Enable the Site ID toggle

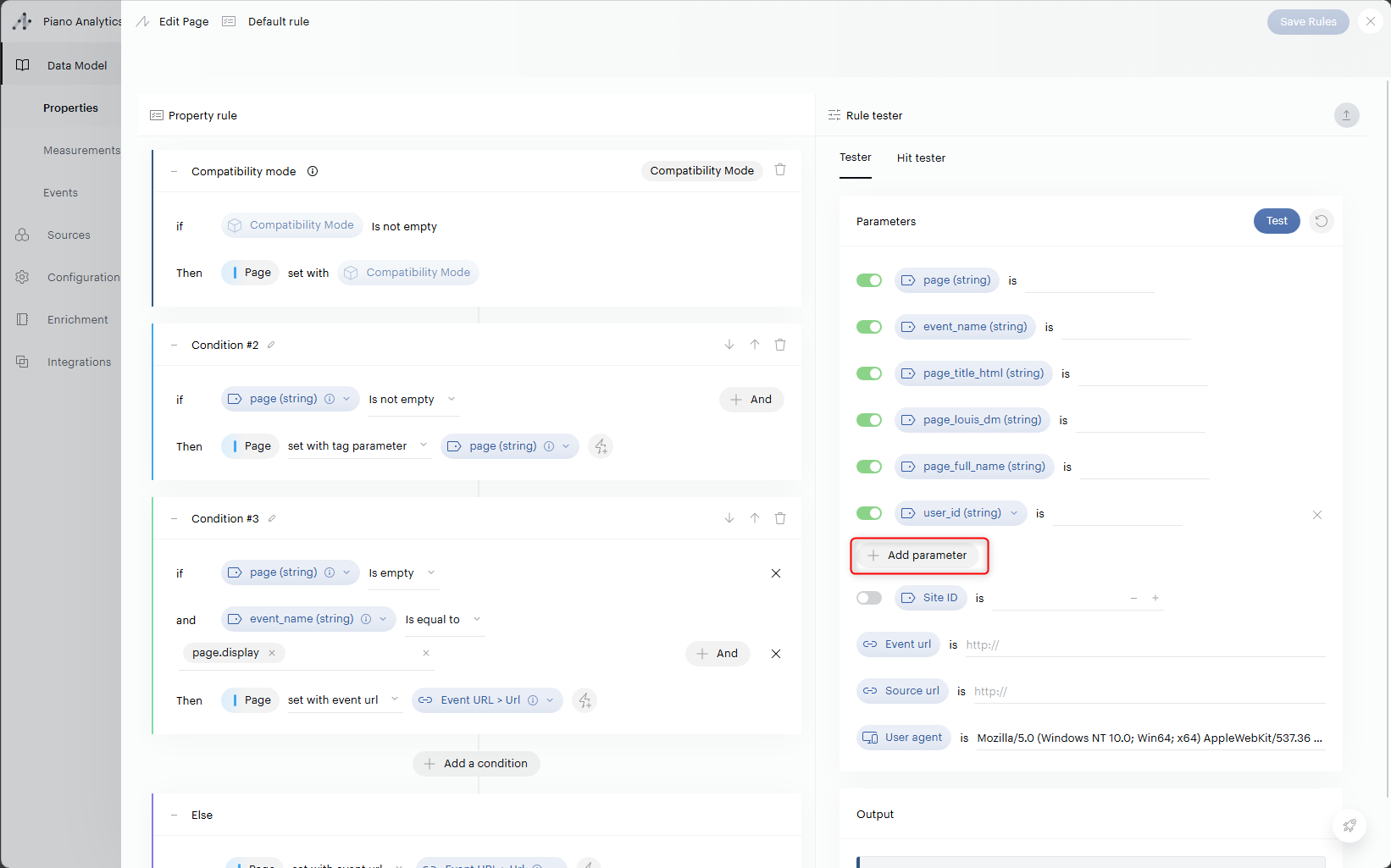869,598
